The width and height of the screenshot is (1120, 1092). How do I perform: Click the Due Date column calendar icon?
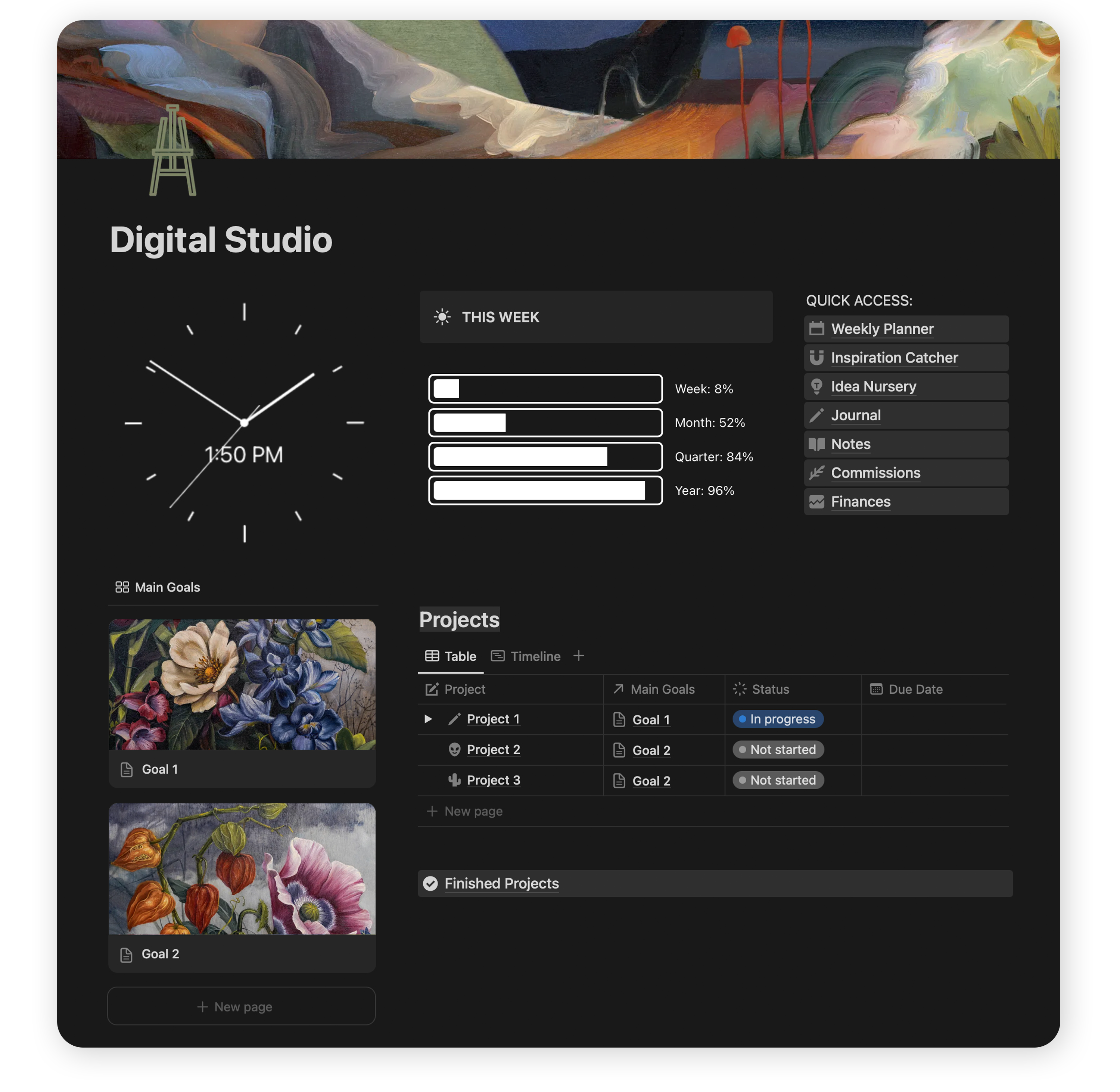click(876, 689)
